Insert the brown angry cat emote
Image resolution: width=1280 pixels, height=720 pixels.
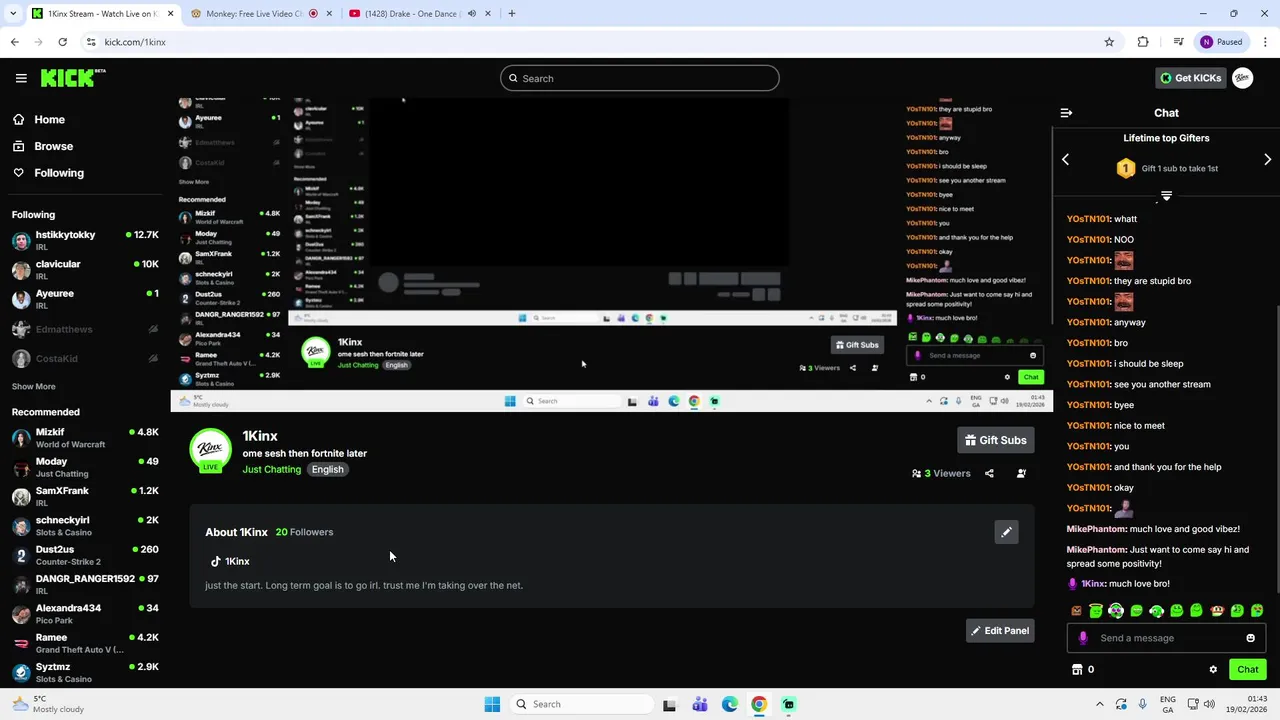pyautogui.click(x=1076, y=610)
